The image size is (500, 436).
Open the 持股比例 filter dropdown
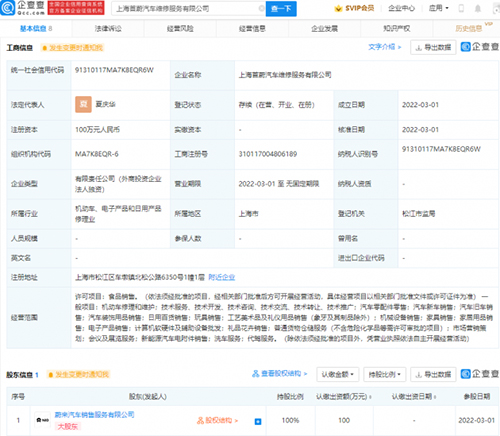click(x=385, y=374)
